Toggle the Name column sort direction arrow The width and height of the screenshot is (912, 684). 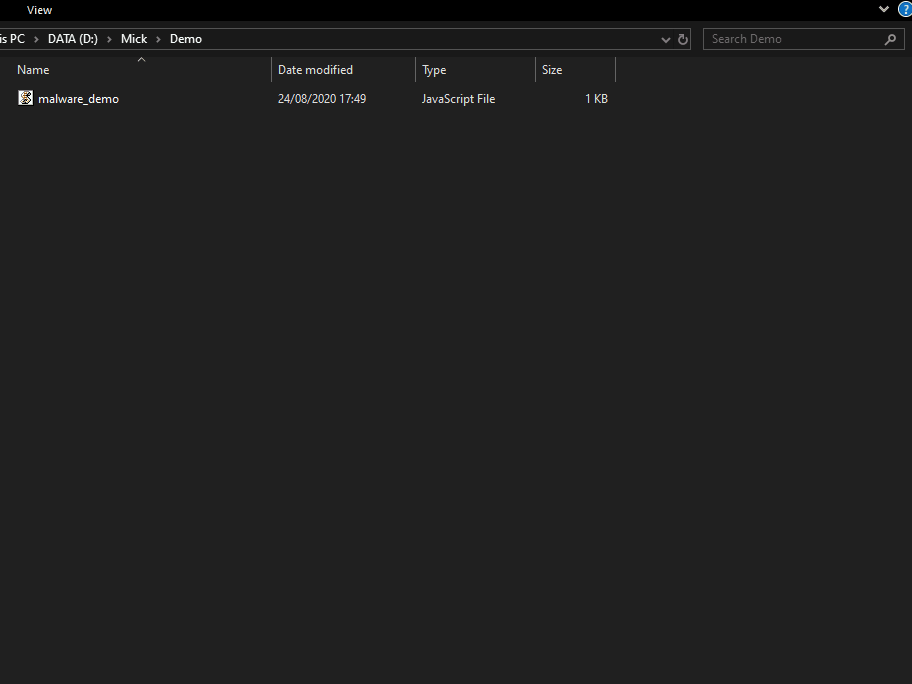(x=141, y=59)
